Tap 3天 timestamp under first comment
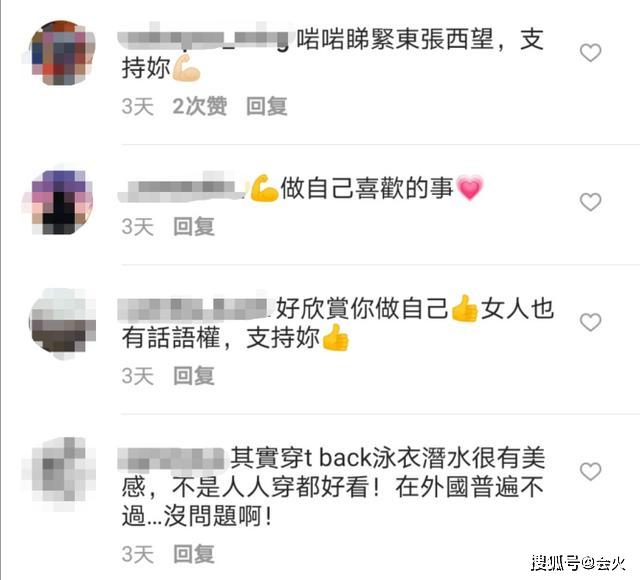Viewport: 640px width, 580px height. (x=138, y=106)
